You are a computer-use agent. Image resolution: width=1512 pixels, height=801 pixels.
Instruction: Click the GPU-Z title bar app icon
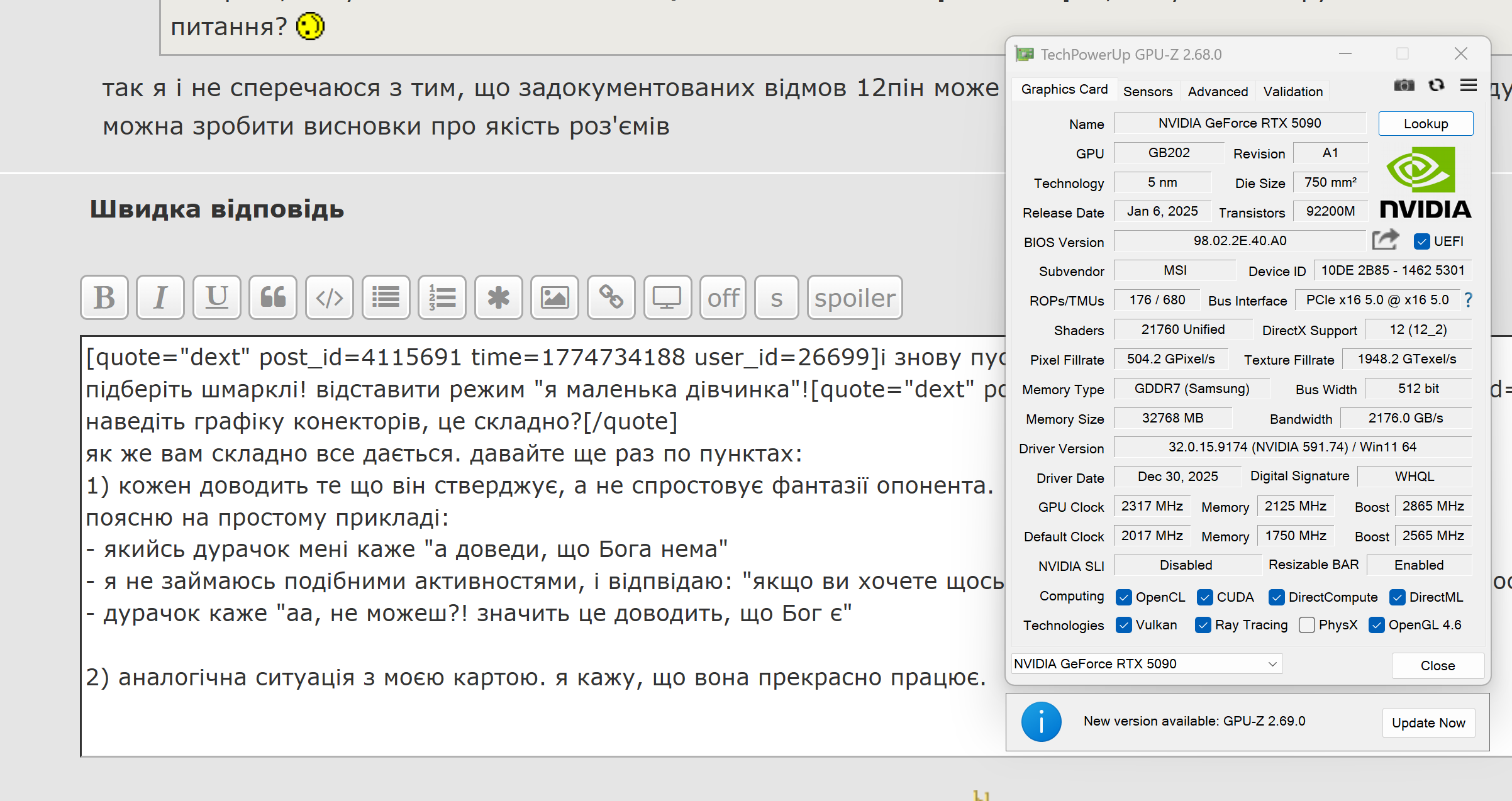click(x=1025, y=55)
